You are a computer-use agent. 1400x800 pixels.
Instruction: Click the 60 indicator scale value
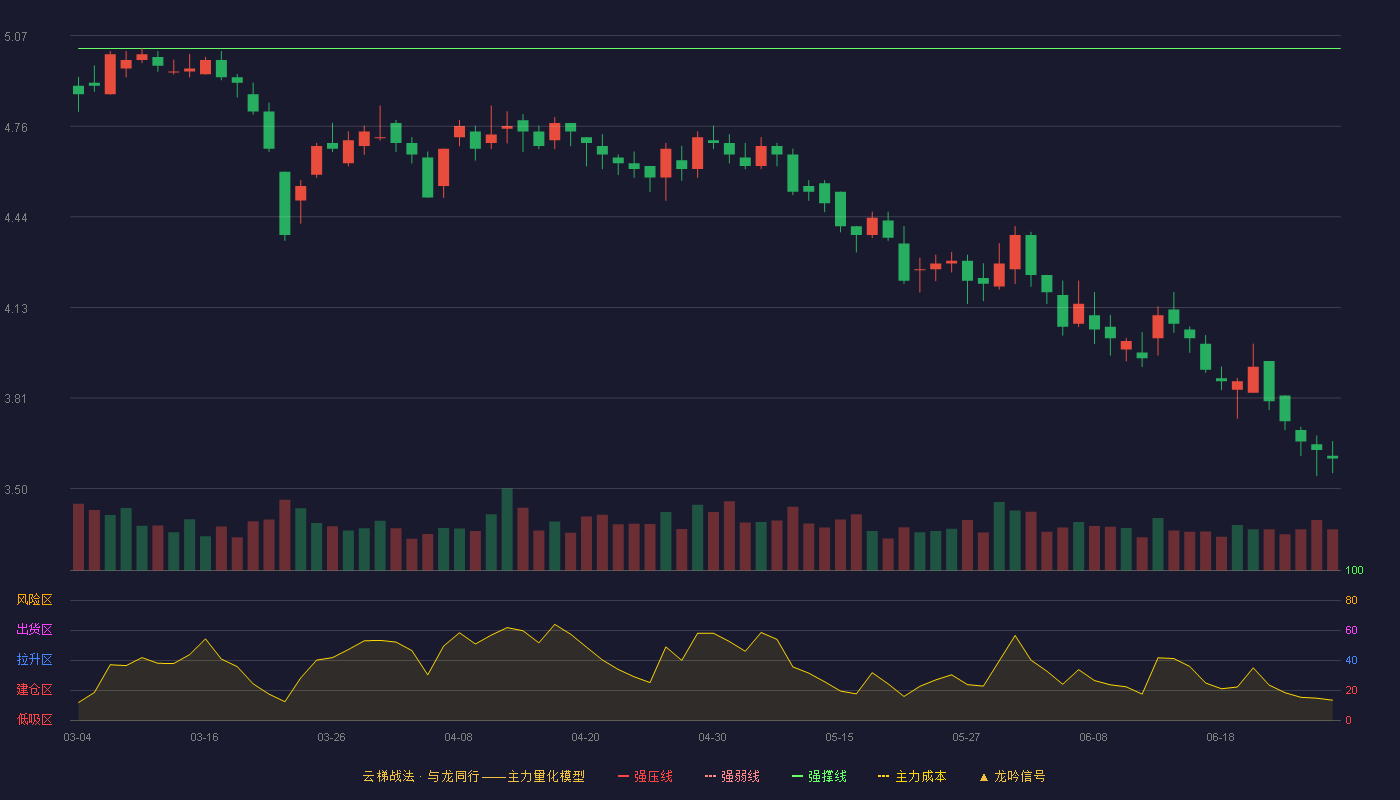(x=1351, y=631)
